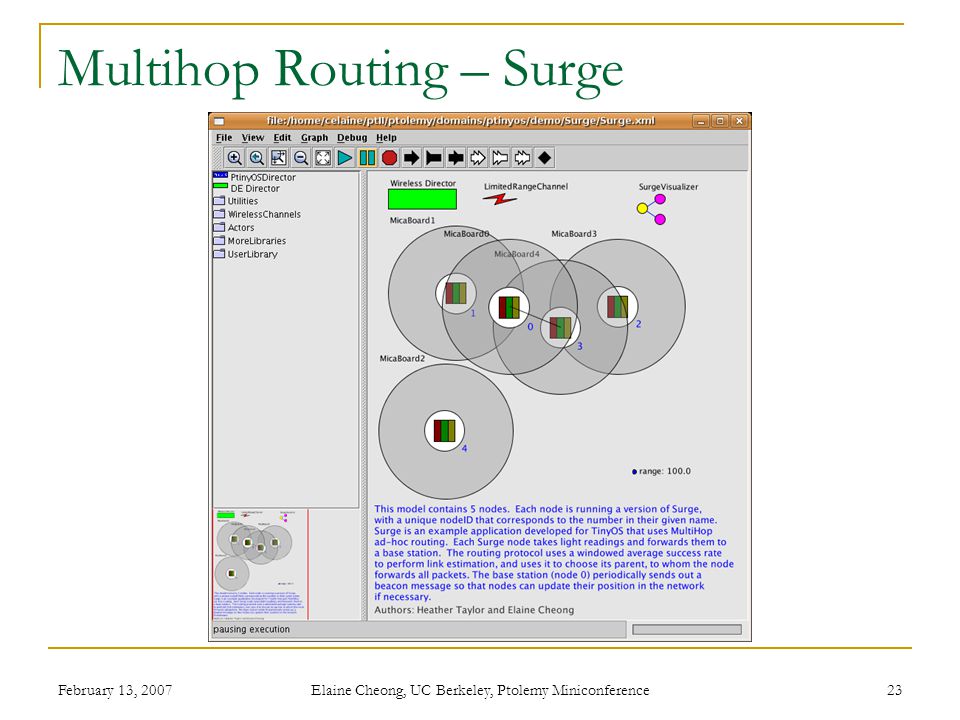Open the Edit menu

click(x=282, y=138)
